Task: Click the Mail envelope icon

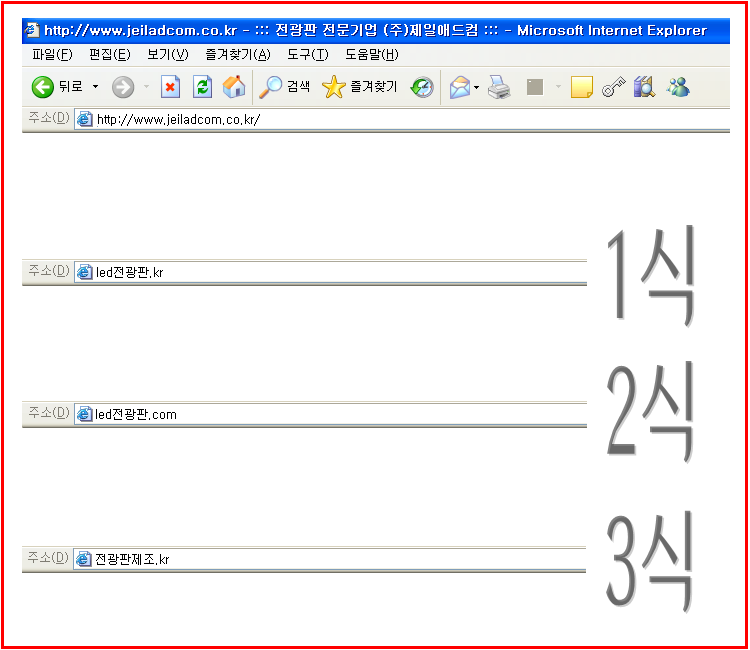Action: click(x=460, y=87)
